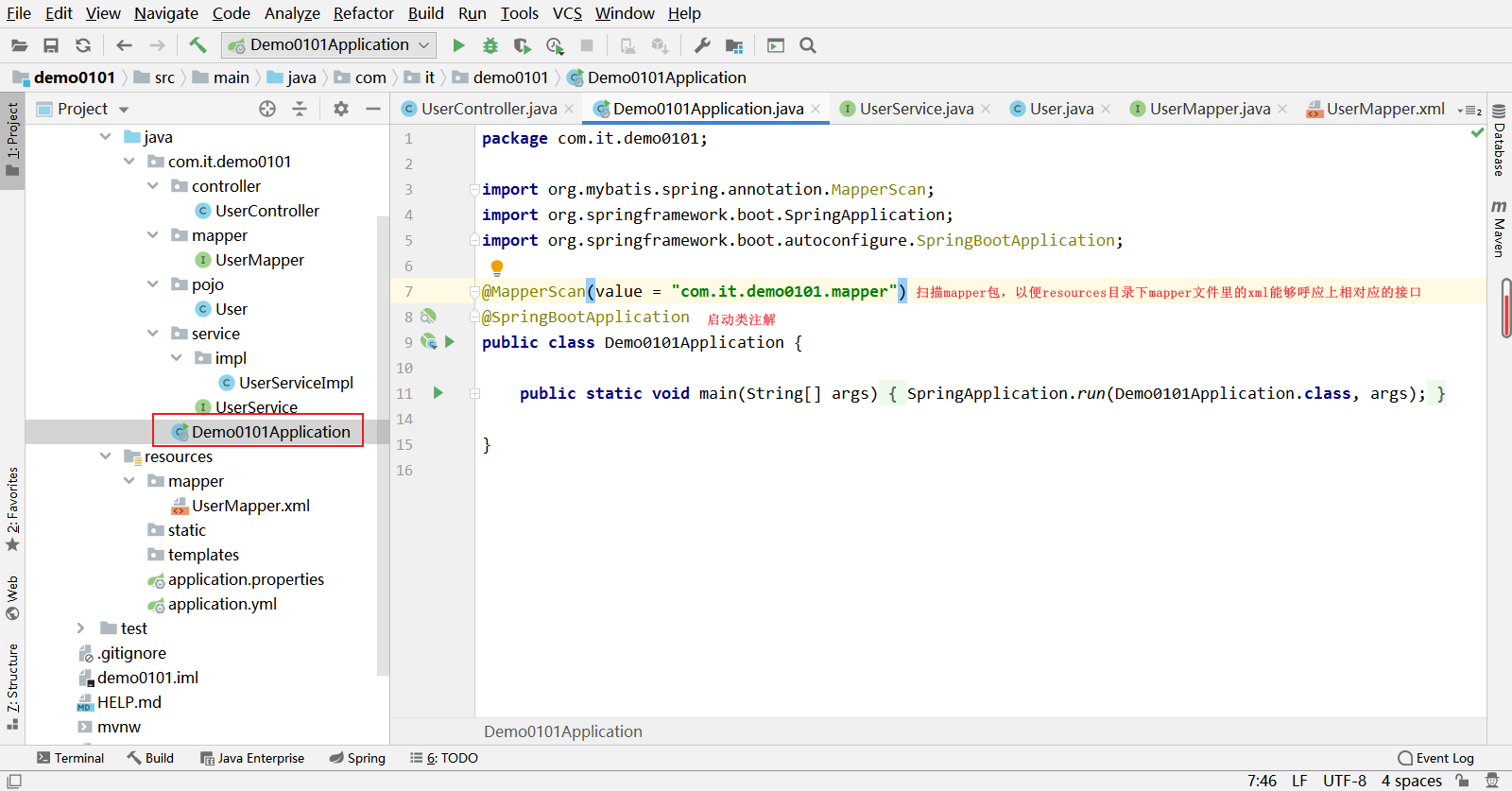The image size is (1512, 791).
Task: Click the Synchronize refresh icon
Action: click(x=83, y=45)
